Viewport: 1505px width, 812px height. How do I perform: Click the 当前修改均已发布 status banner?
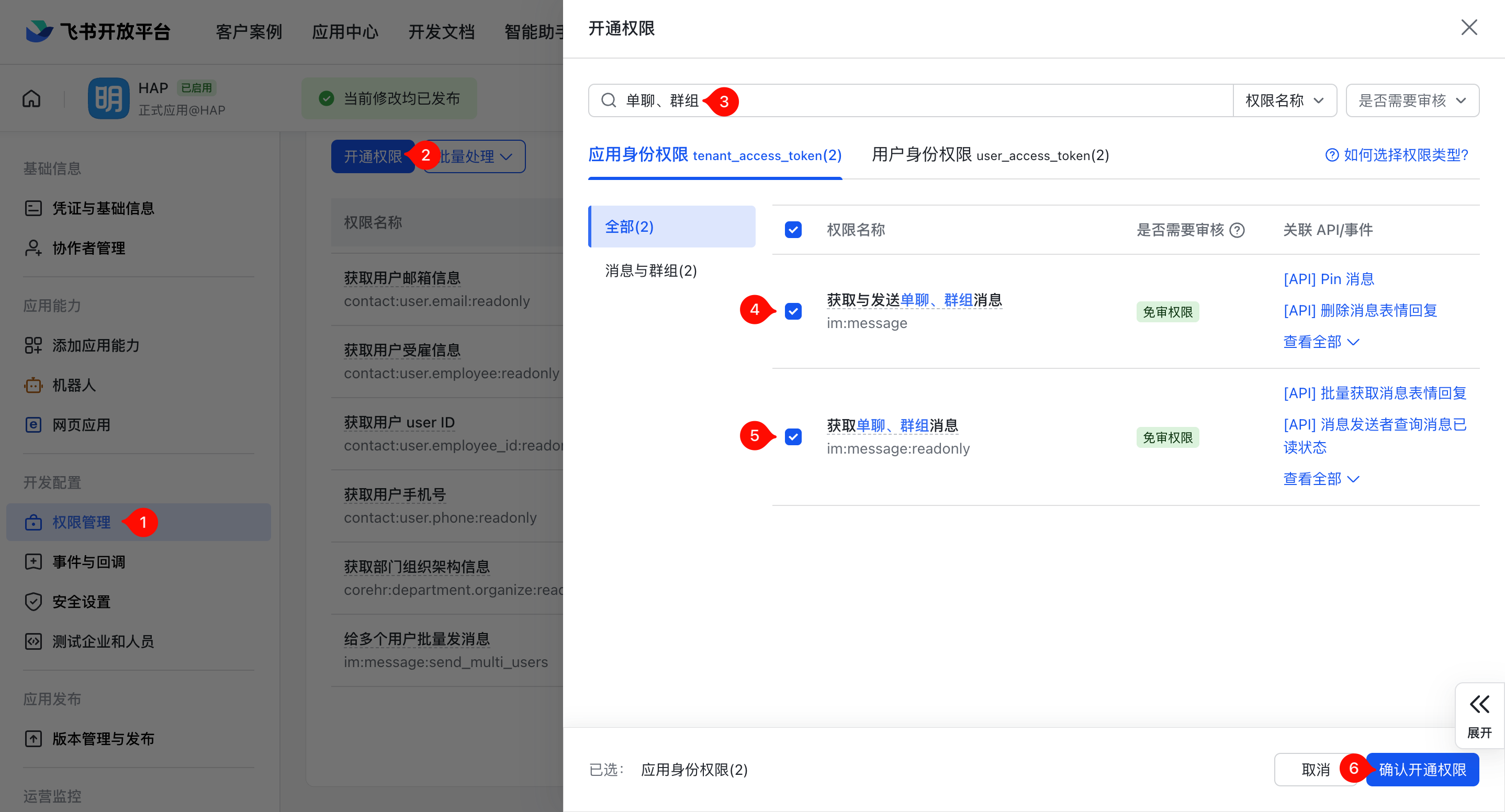tap(389, 99)
